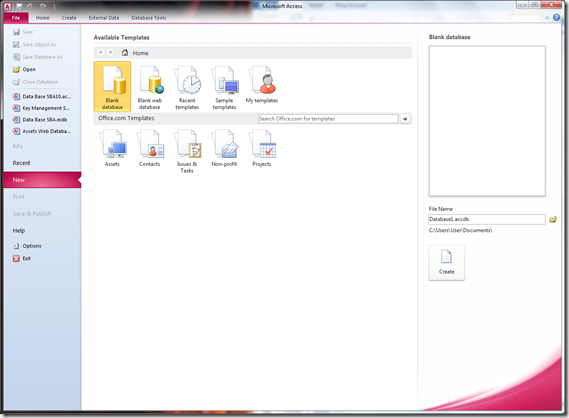
Task: Choose the Non-profit template
Action: [x=224, y=148]
